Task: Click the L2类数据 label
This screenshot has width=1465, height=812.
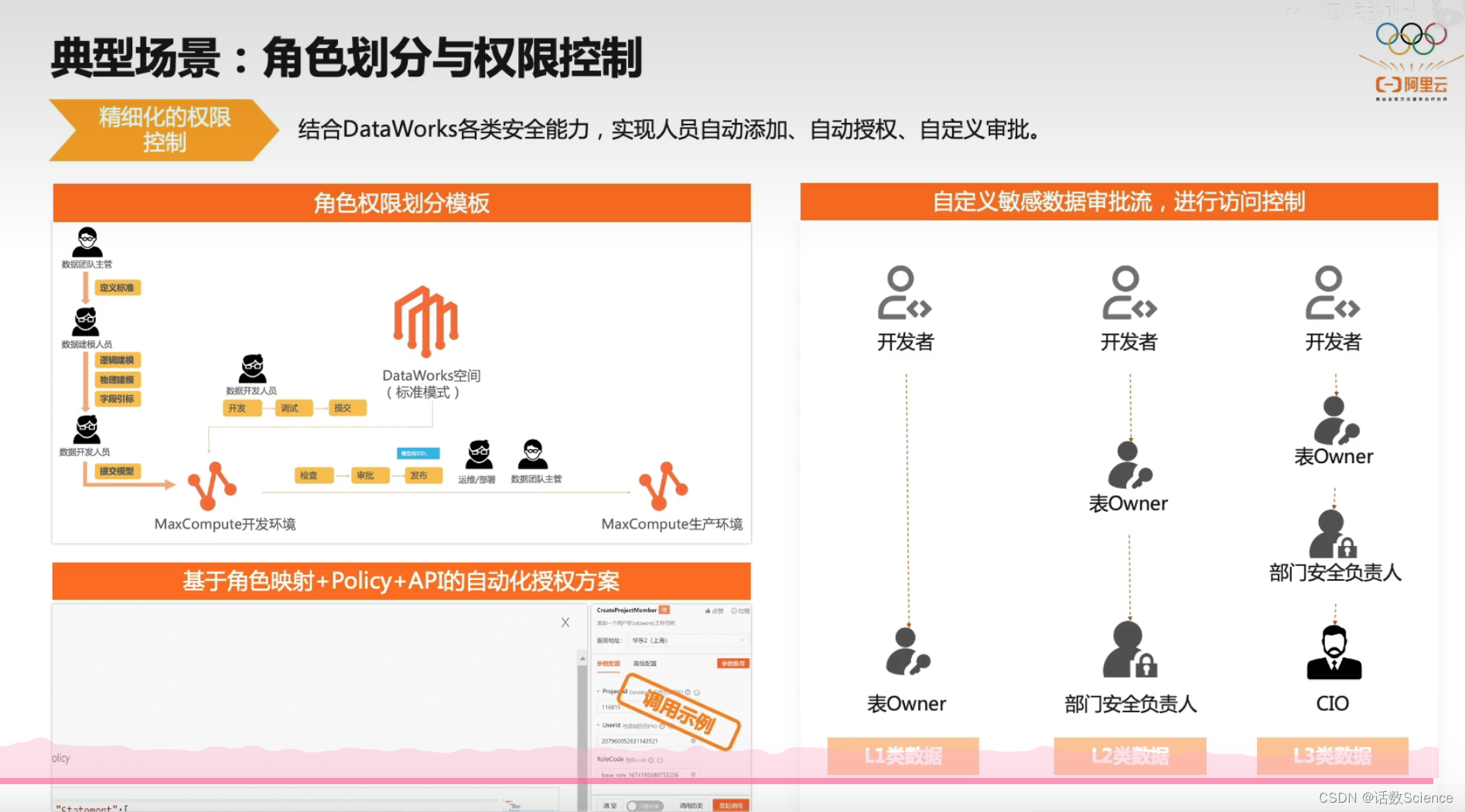Action: (1129, 756)
